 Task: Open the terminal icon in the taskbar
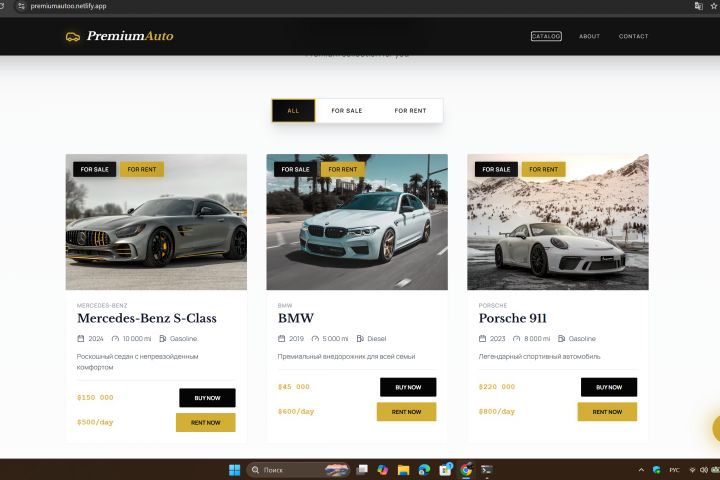(487, 469)
